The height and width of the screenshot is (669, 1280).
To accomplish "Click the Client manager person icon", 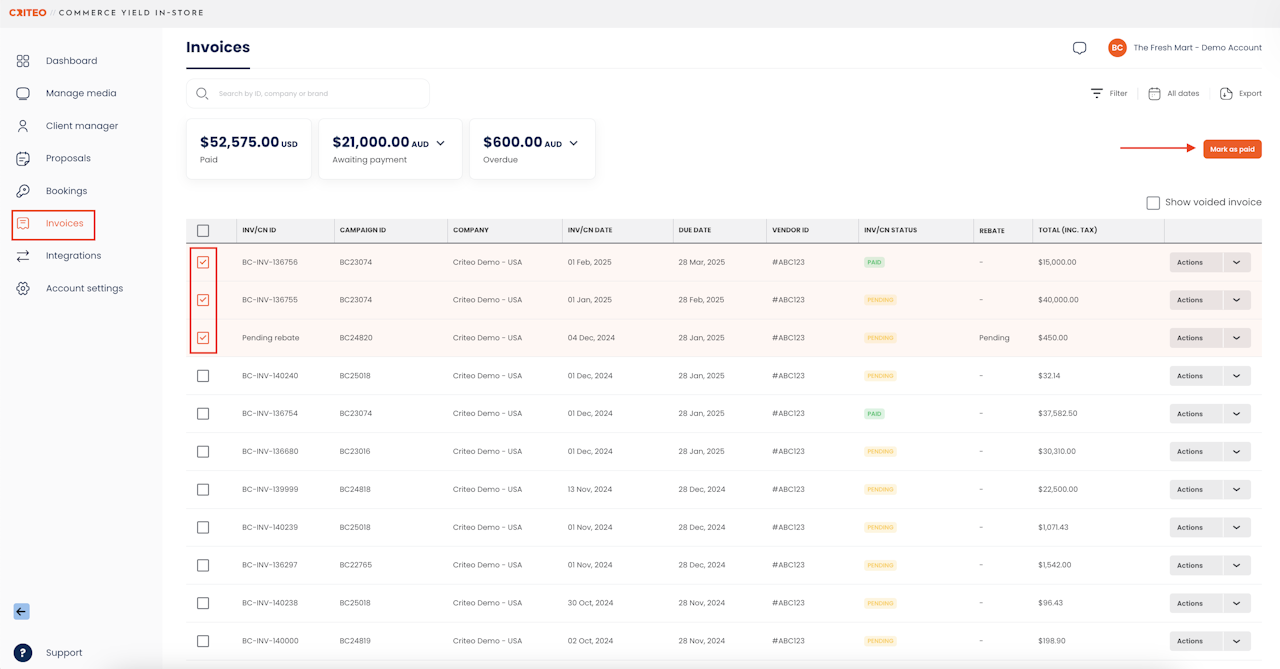I will click(23, 126).
